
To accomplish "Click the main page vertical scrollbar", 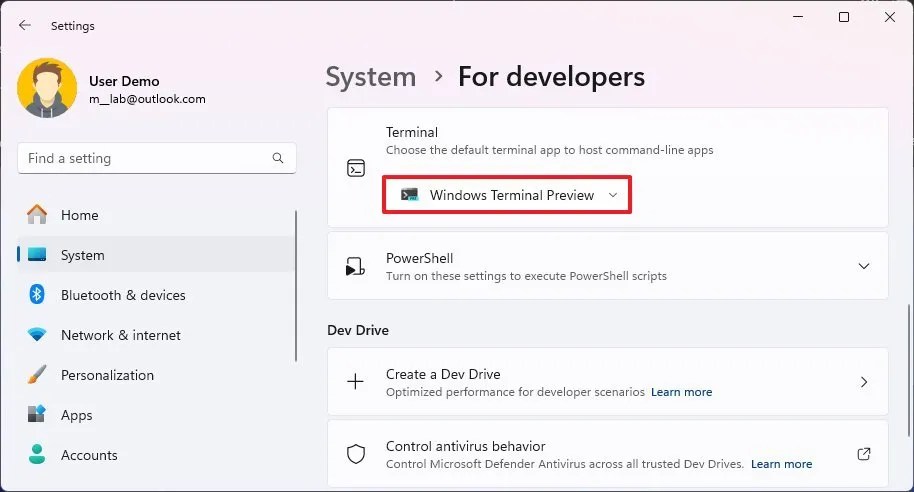I will coord(908,370).
